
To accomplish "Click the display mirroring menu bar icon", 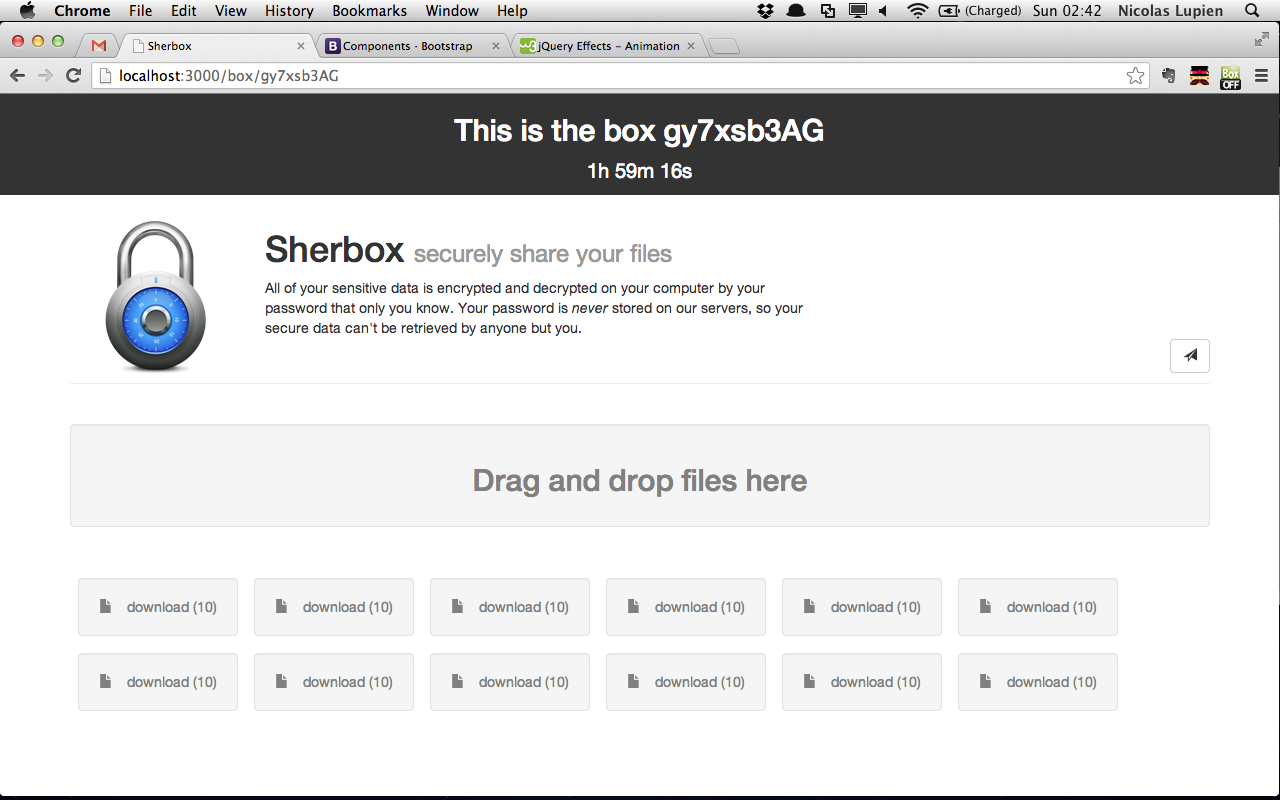I will point(858,11).
